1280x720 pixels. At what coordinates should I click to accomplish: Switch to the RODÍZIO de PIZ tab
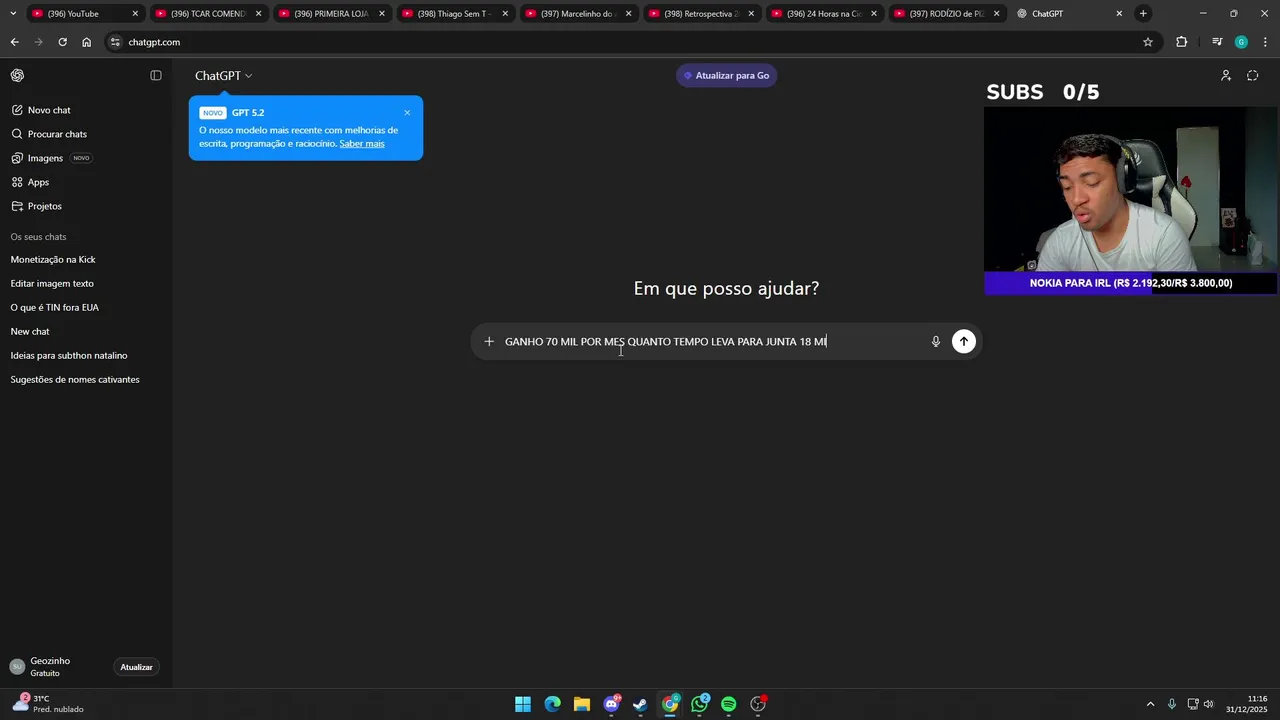[947, 14]
